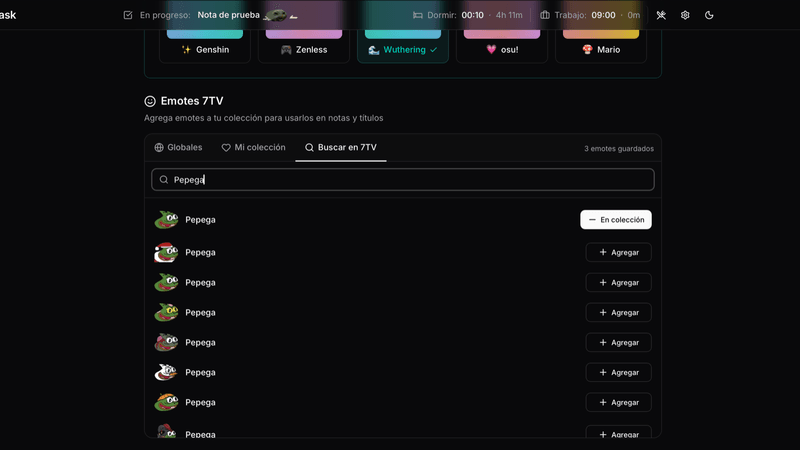Switch to the Globales tab
Screen dimensions: 800x450
178,147
